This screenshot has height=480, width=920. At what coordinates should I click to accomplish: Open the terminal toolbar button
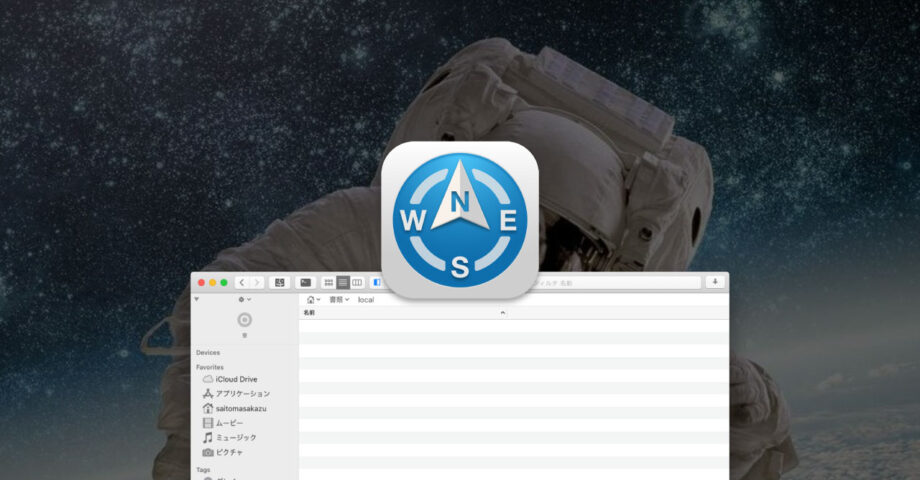tap(305, 283)
